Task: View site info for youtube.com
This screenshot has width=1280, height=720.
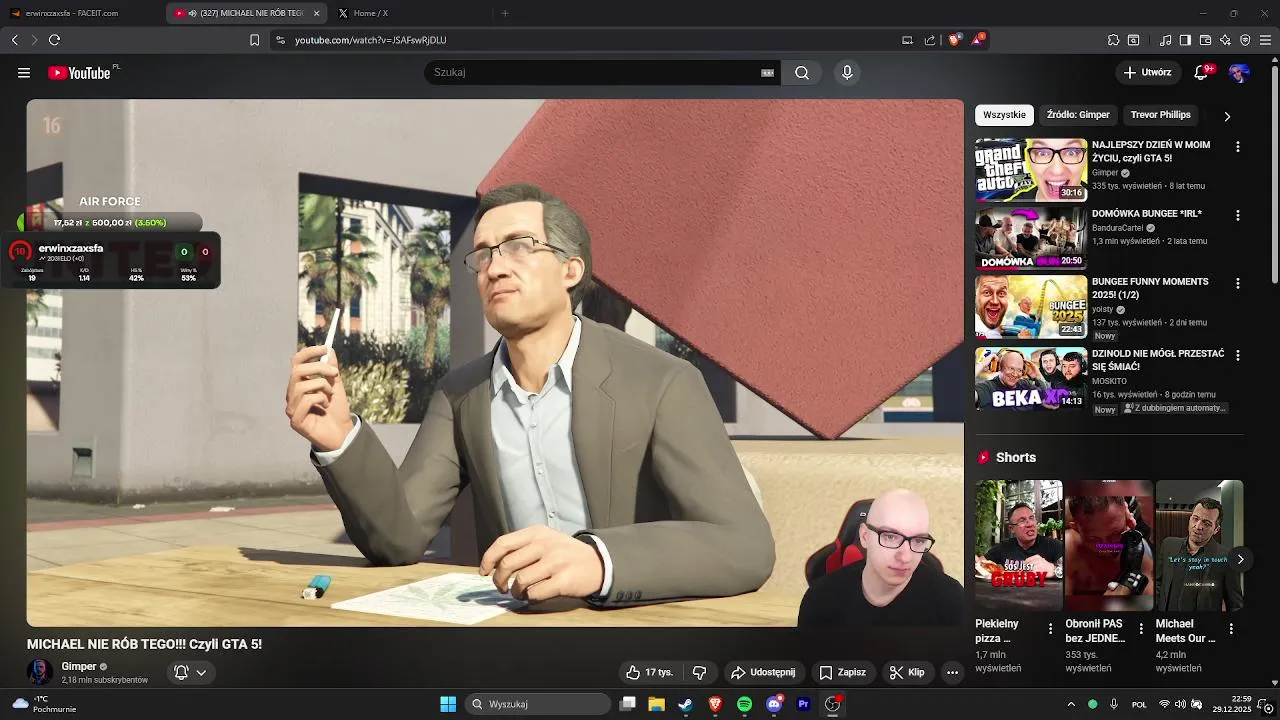Action: [280, 40]
